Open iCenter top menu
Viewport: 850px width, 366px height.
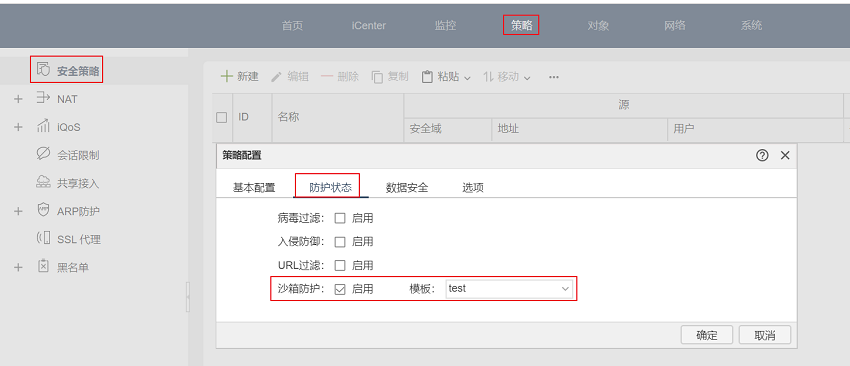click(369, 25)
